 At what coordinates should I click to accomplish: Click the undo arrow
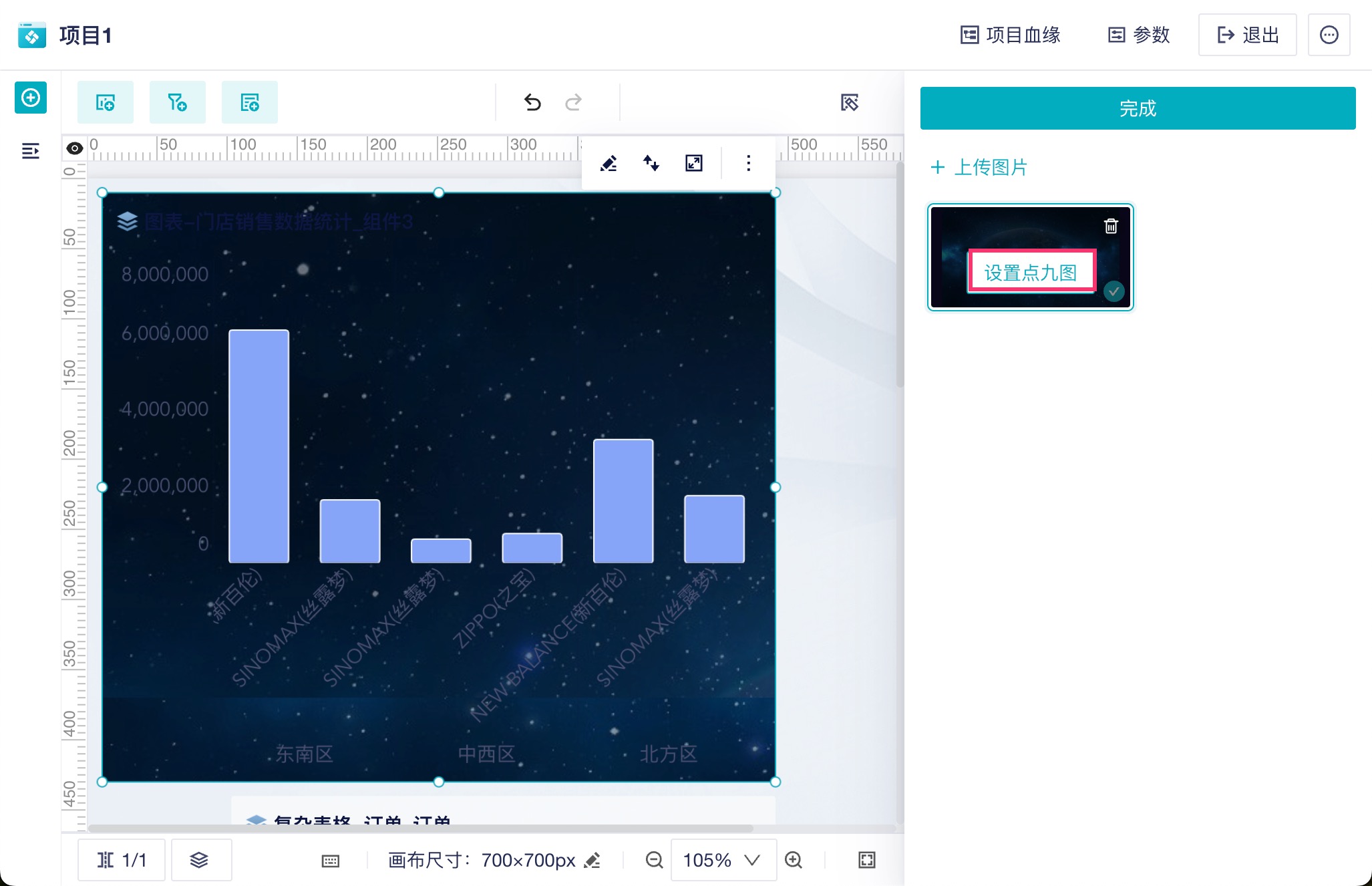pos(532,102)
